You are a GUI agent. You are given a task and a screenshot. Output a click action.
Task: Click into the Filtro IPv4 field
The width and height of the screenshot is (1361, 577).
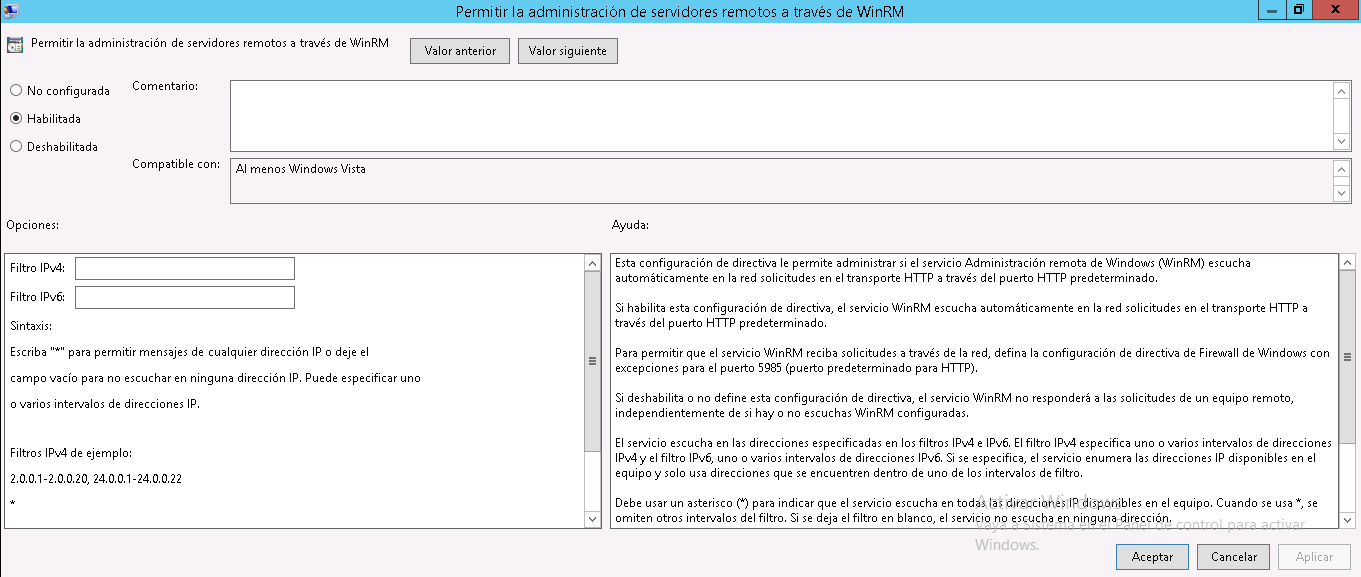(x=185, y=268)
